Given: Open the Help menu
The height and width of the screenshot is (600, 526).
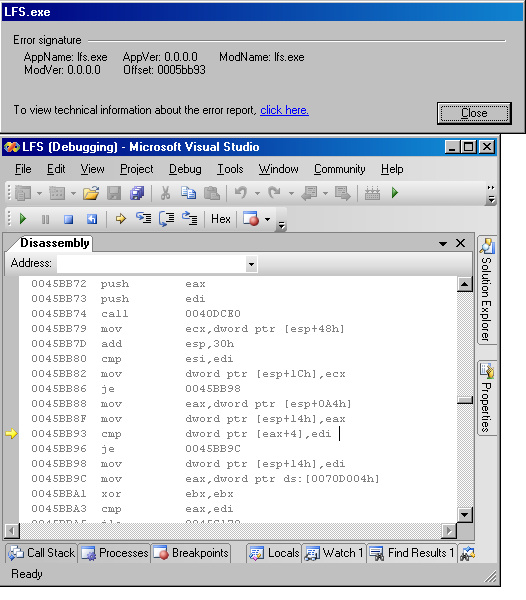Looking at the screenshot, I should pos(392,169).
